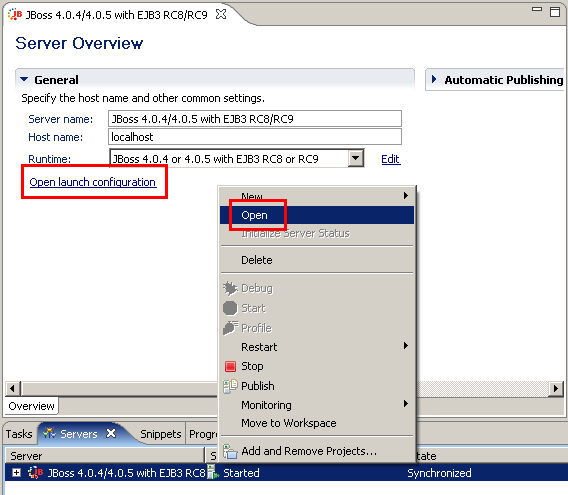Viewport: 568px width, 495px height.
Task: Expand the Automatic Publishing section
Action: pyautogui.click(x=434, y=79)
